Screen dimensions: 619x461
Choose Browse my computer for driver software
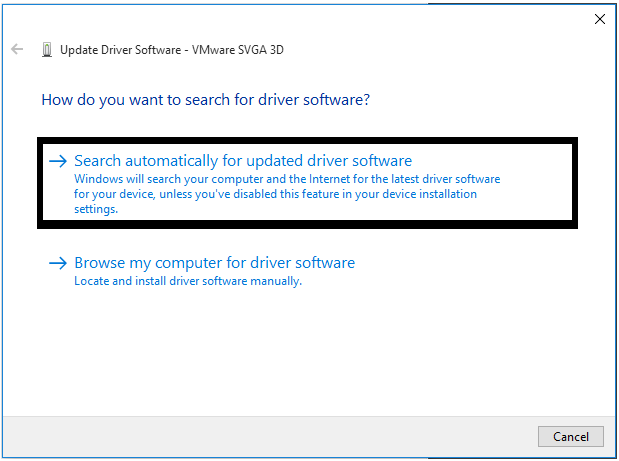[x=214, y=263]
